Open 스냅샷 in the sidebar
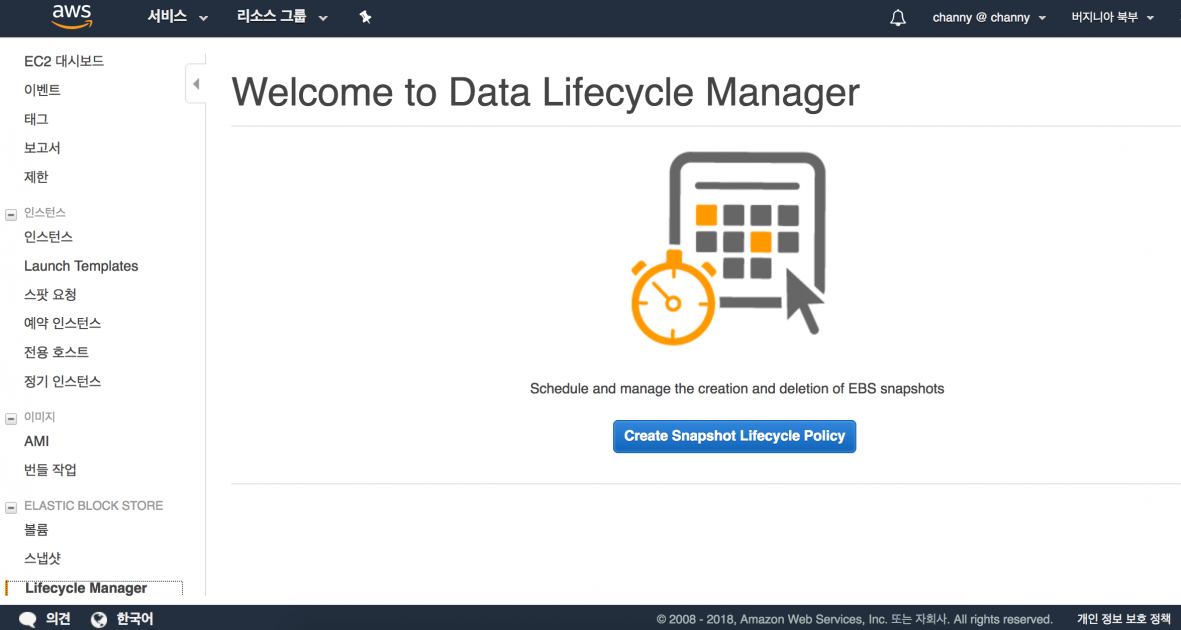This screenshot has height=630, width=1181. coord(43,558)
